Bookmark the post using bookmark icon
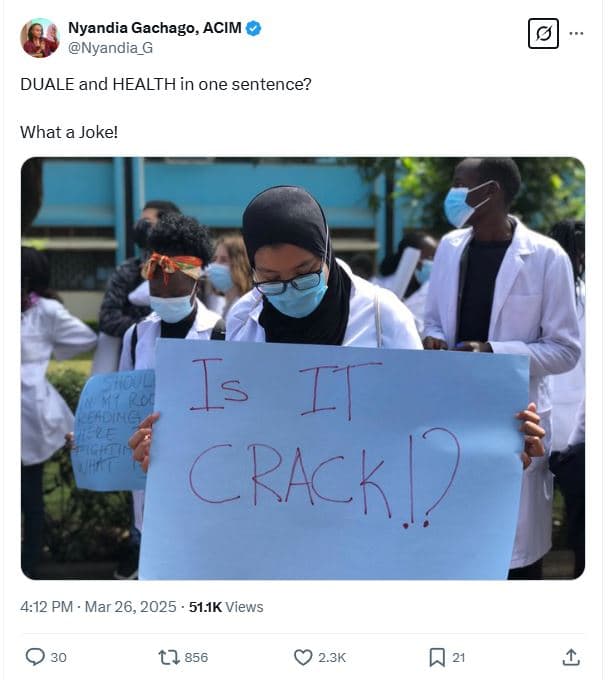The width and height of the screenshot is (611, 680). pyautogui.click(x=437, y=657)
